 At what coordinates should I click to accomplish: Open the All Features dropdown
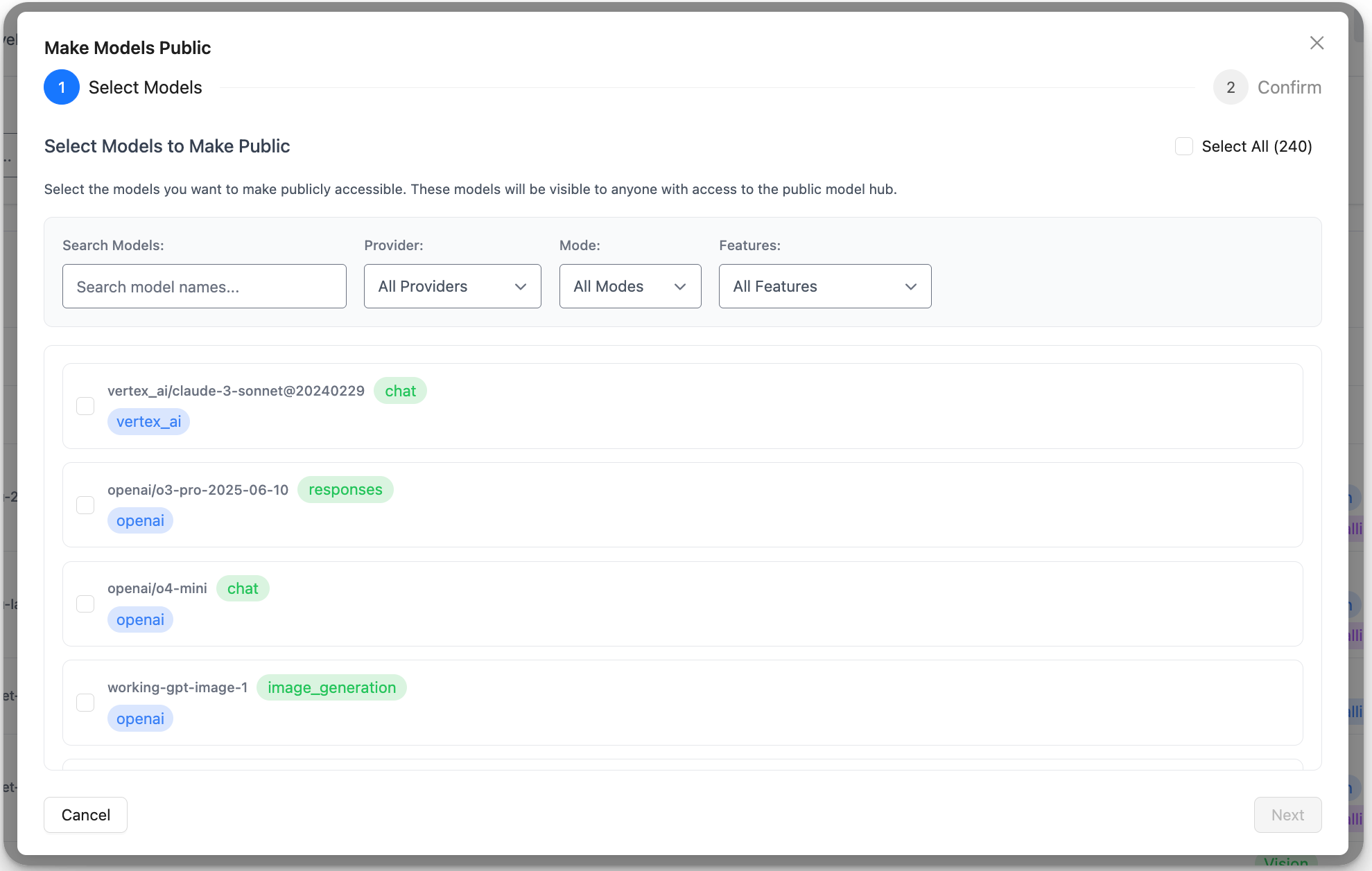pyautogui.click(x=824, y=286)
